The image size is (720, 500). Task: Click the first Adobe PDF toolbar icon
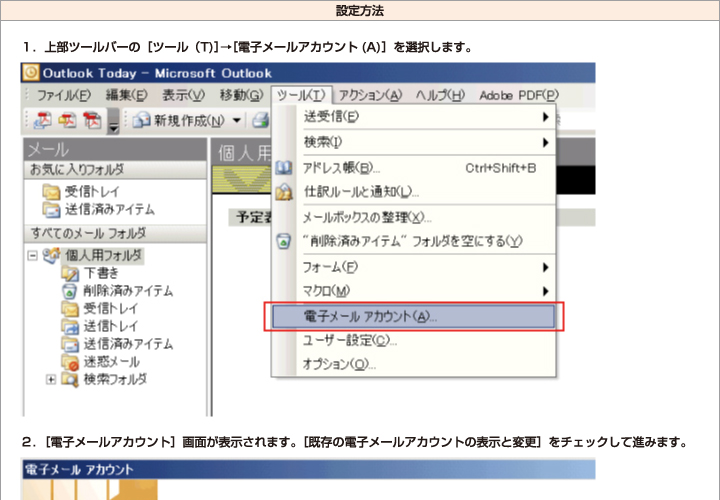43,120
